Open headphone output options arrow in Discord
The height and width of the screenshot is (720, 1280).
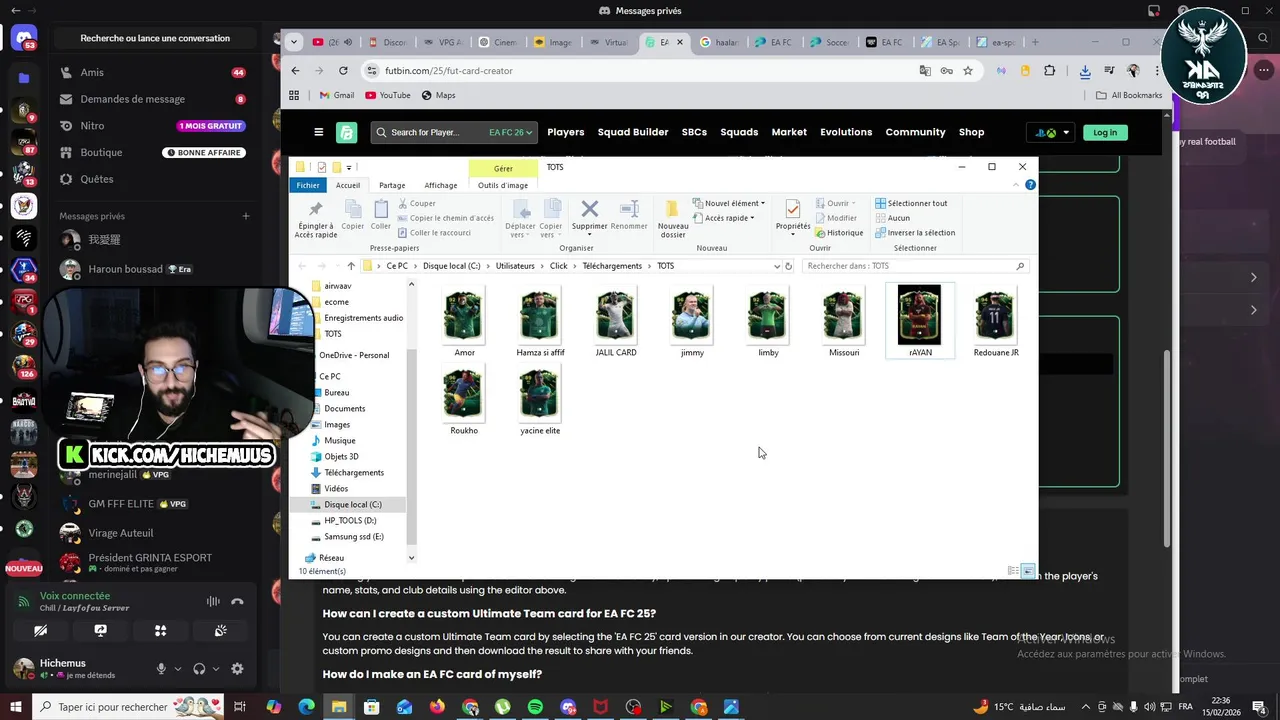(216, 669)
